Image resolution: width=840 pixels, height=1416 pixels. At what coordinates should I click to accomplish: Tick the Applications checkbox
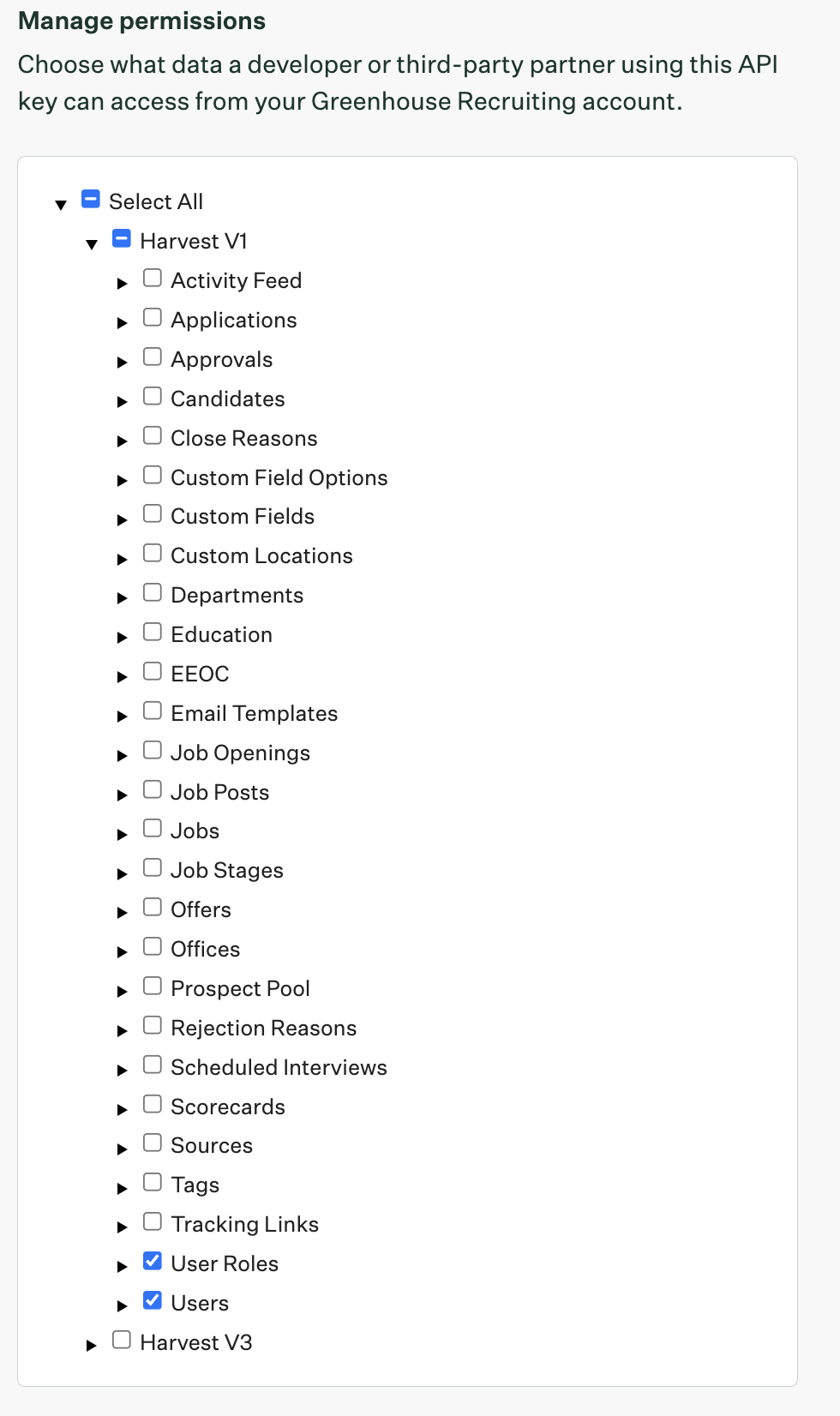[x=153, y=317]
